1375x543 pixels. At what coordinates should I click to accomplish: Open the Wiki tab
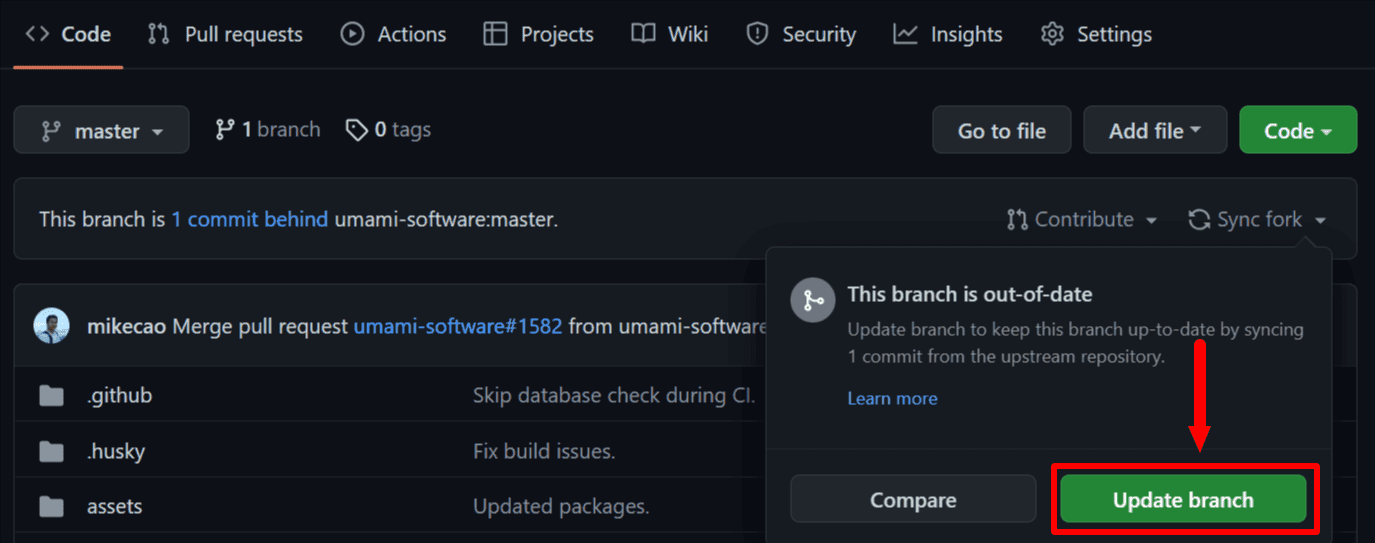pyautogui.click(x=670, y=34)
